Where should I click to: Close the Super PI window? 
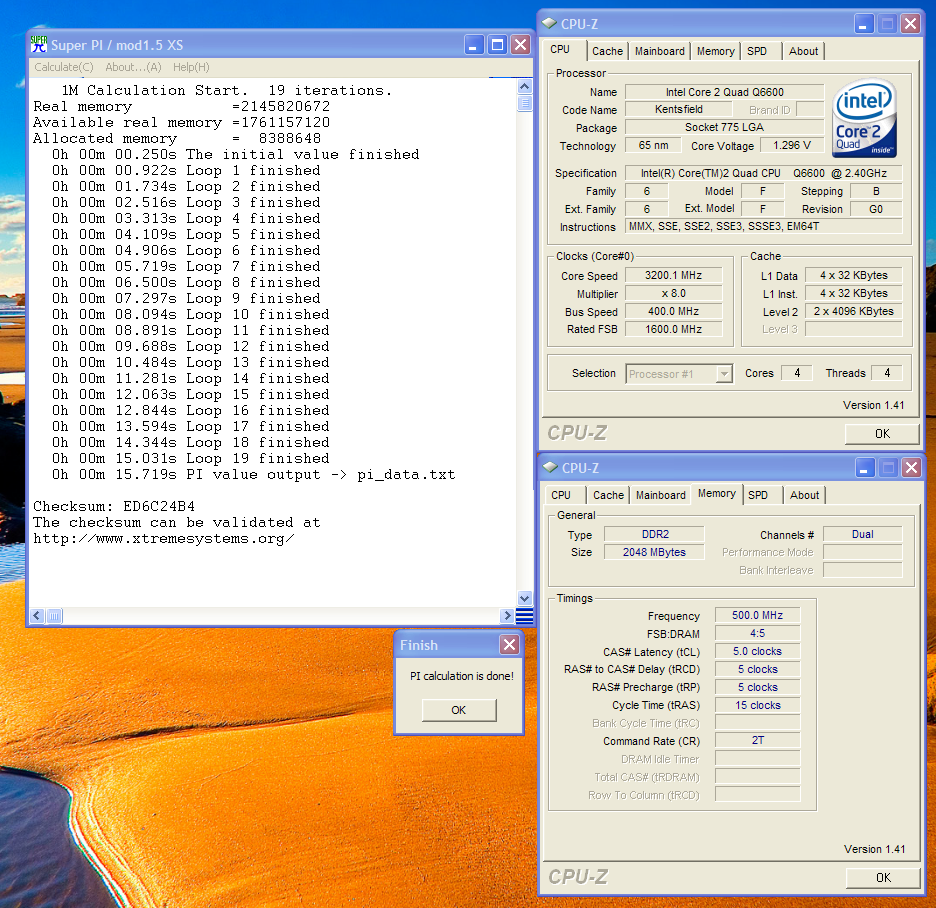point(521,45)
